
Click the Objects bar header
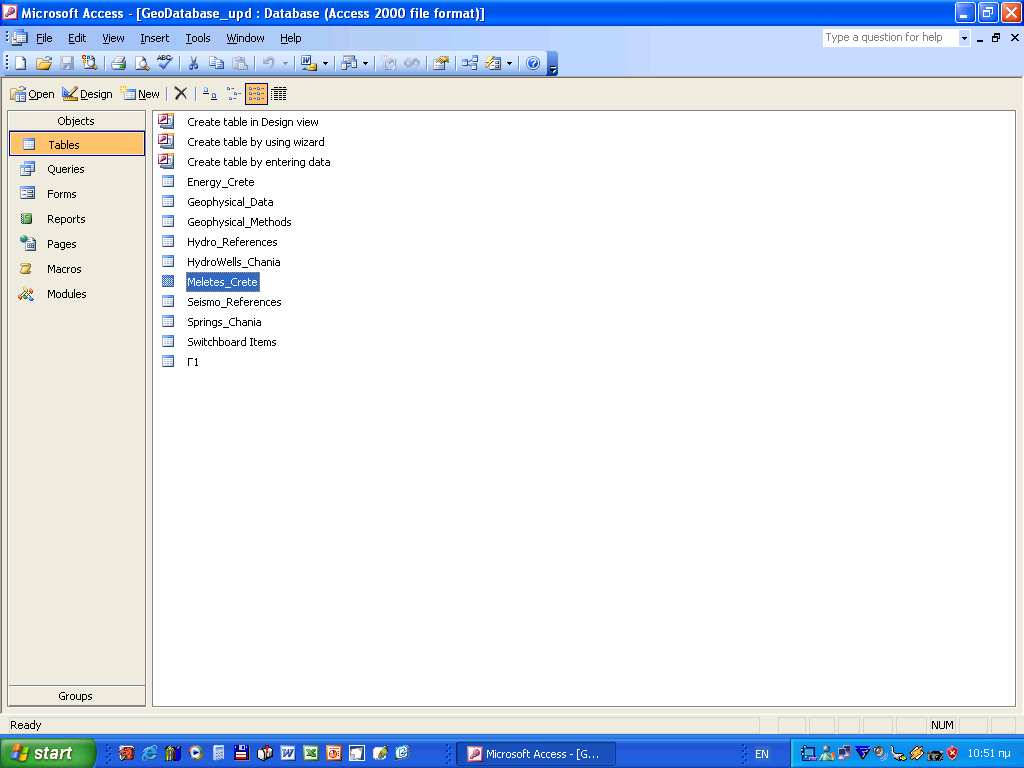point(76,121)
